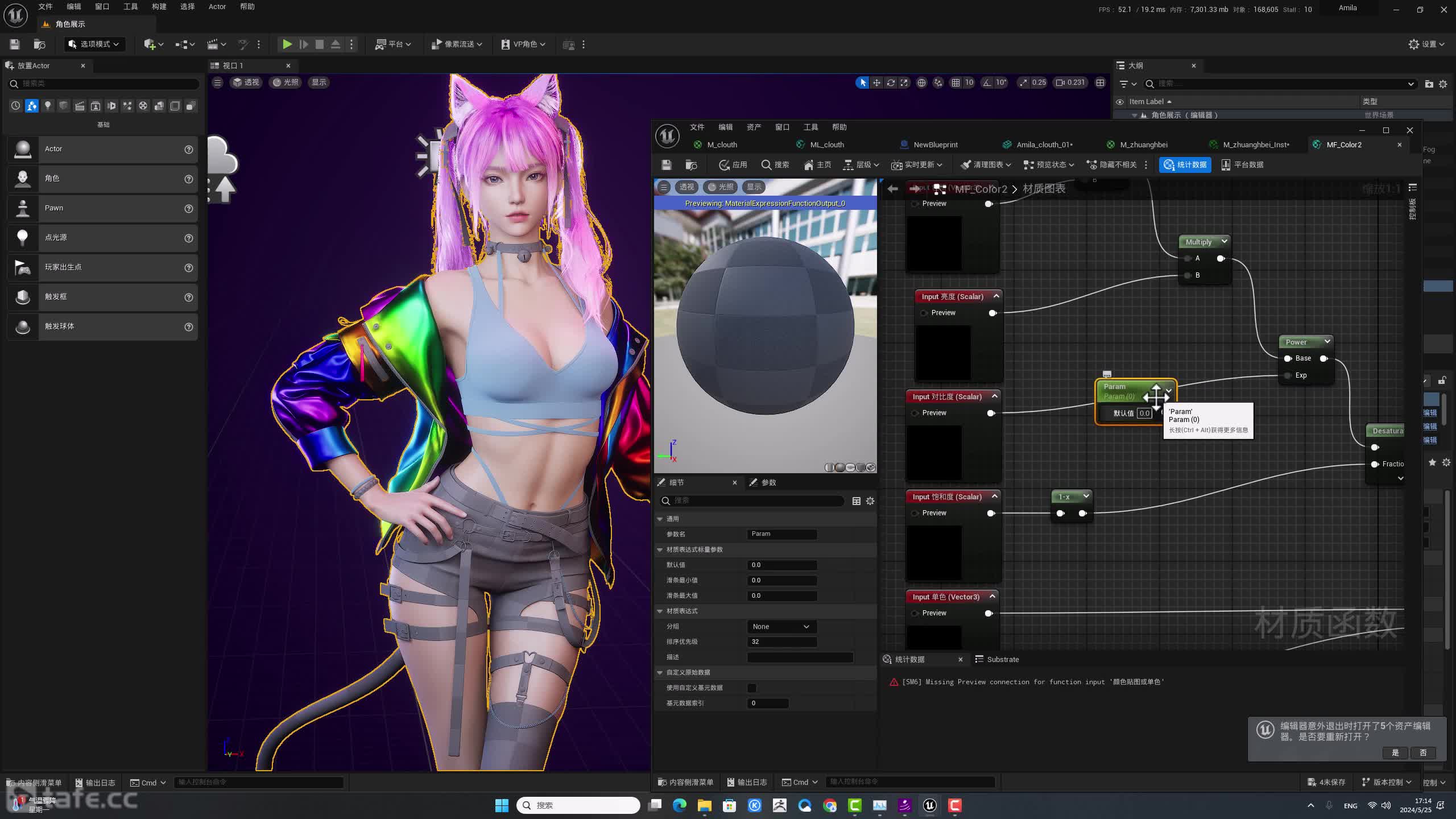The height and width of the screenshot is (819, 1456).
Task: Click the recently placed clock icon
Action: point(15,106)
